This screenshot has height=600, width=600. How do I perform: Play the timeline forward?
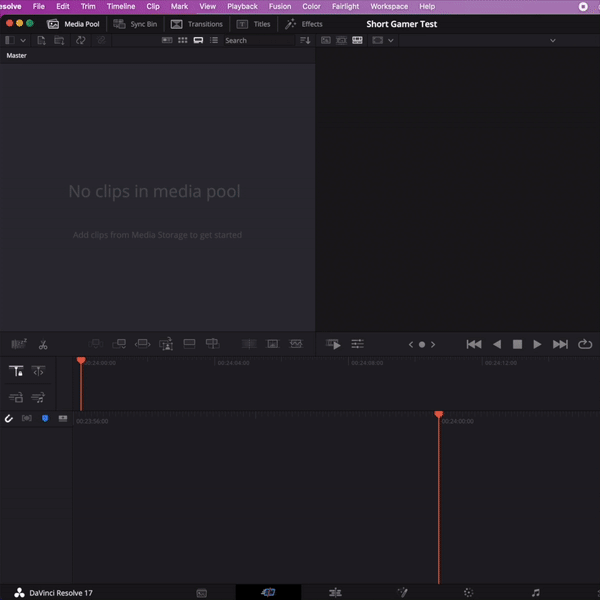pyautogui.click(x=537, y=344)
